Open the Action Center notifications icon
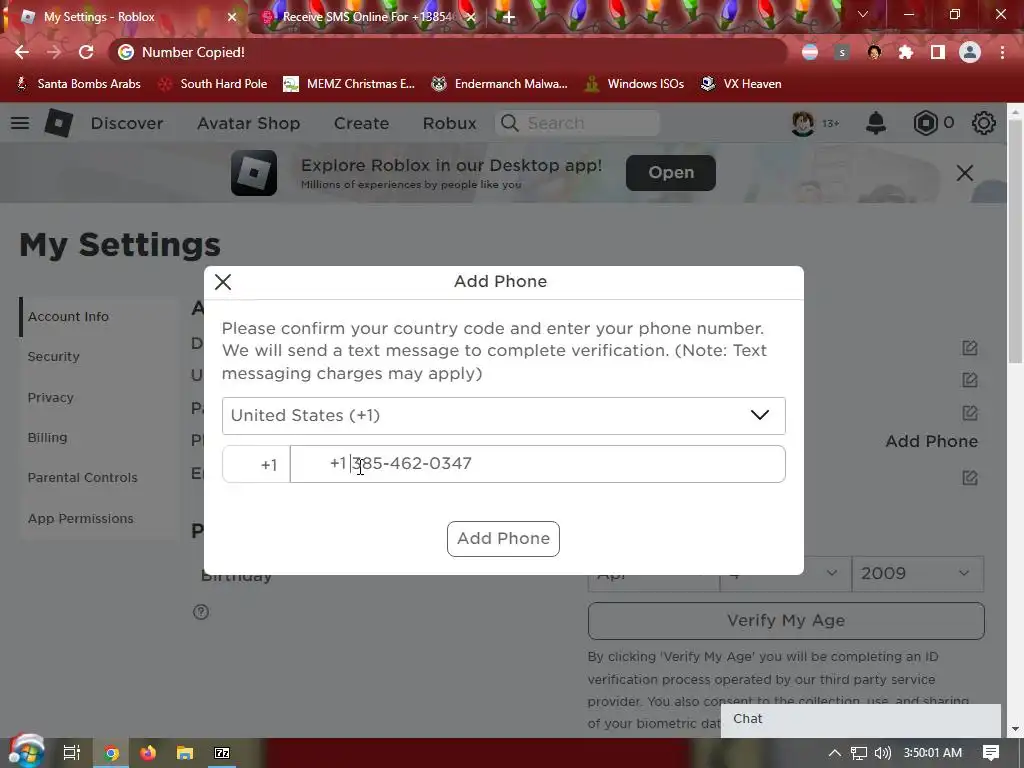This screenshot has height=768, width=1024. tap(991, 753)
